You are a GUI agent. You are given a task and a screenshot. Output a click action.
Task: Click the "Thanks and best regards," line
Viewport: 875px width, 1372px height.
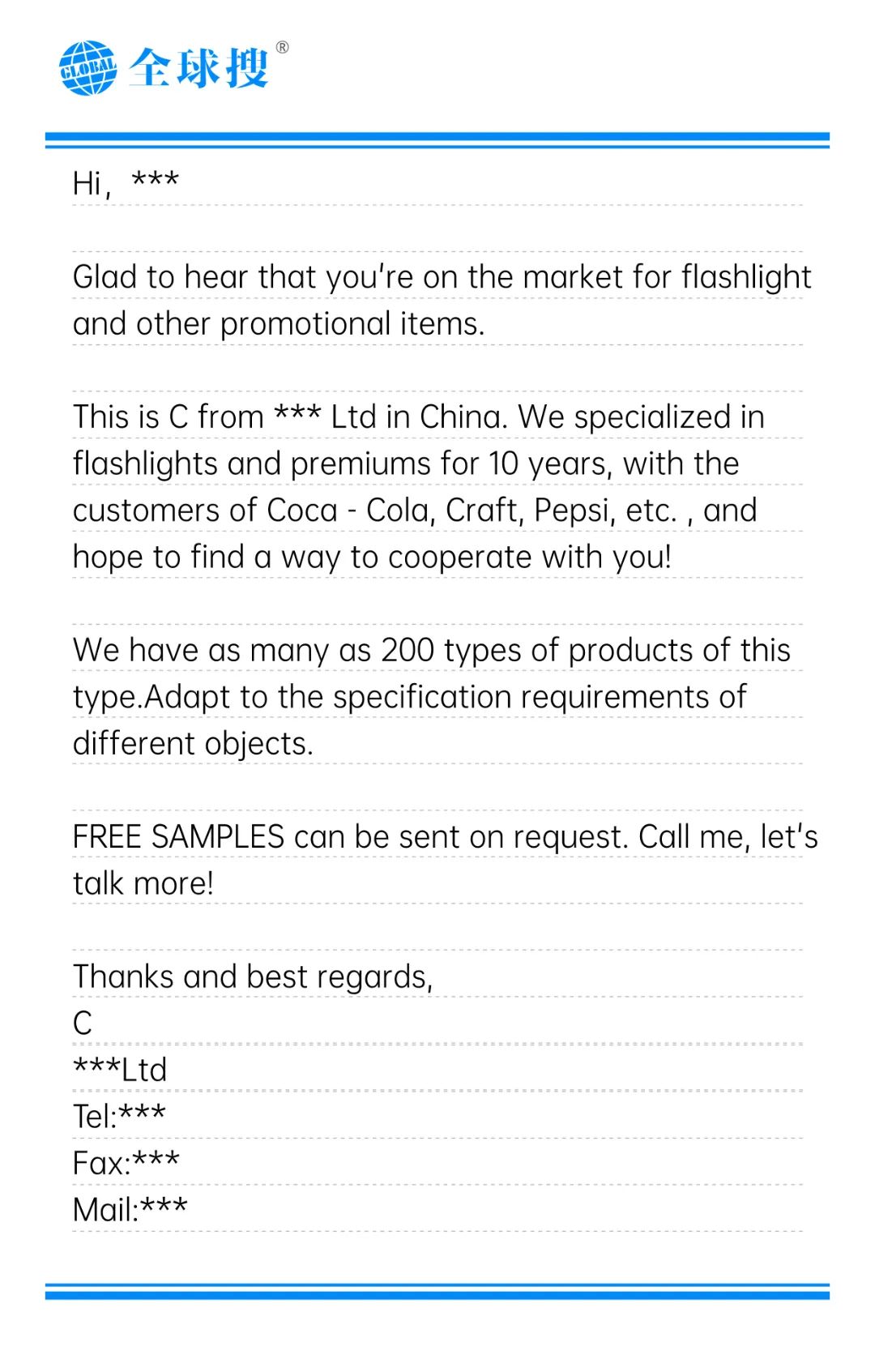pyautogui.click(x=253, y=977)
